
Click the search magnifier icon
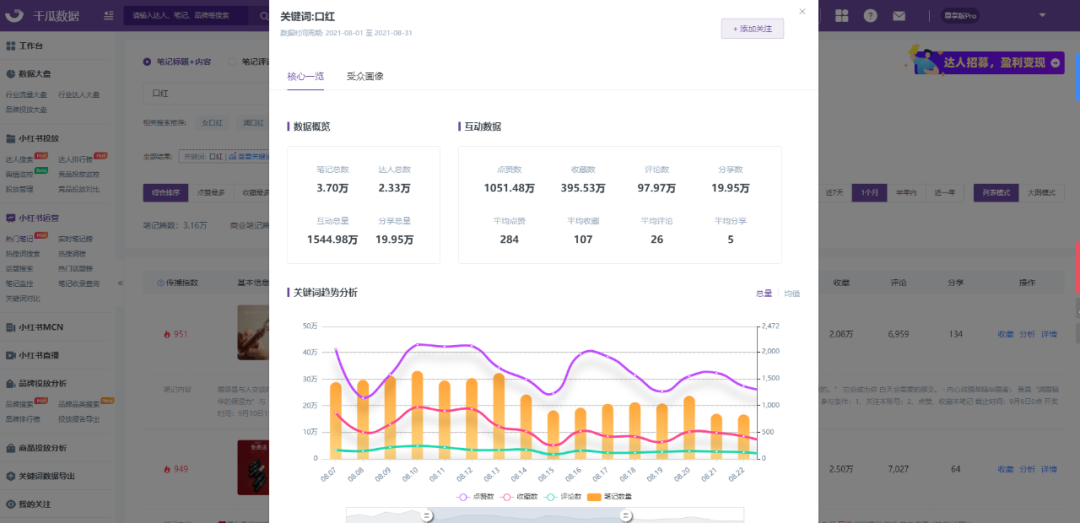[264, 15]
